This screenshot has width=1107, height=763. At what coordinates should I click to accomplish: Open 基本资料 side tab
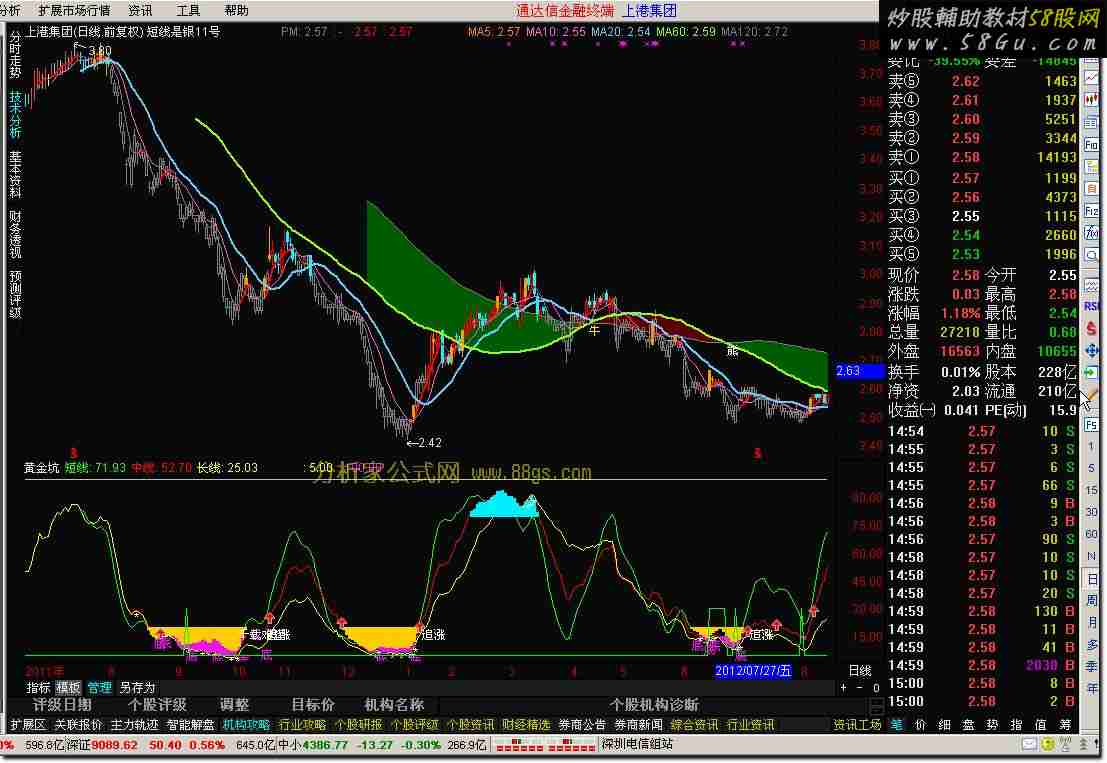point(15,174)
